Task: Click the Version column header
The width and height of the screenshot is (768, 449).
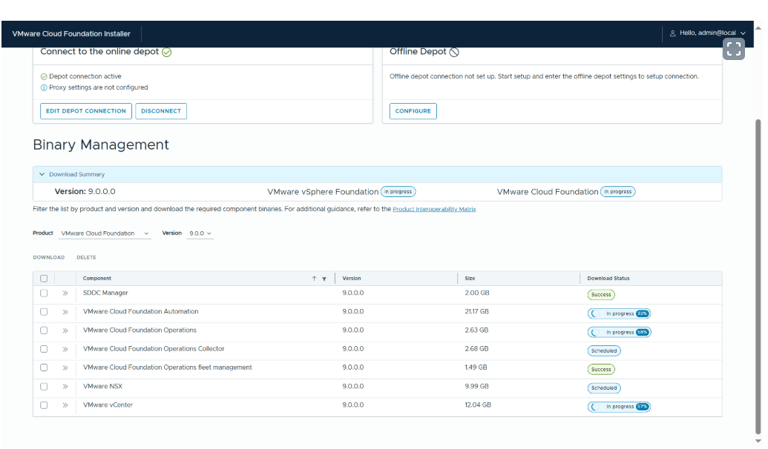Action: point(351,279)
